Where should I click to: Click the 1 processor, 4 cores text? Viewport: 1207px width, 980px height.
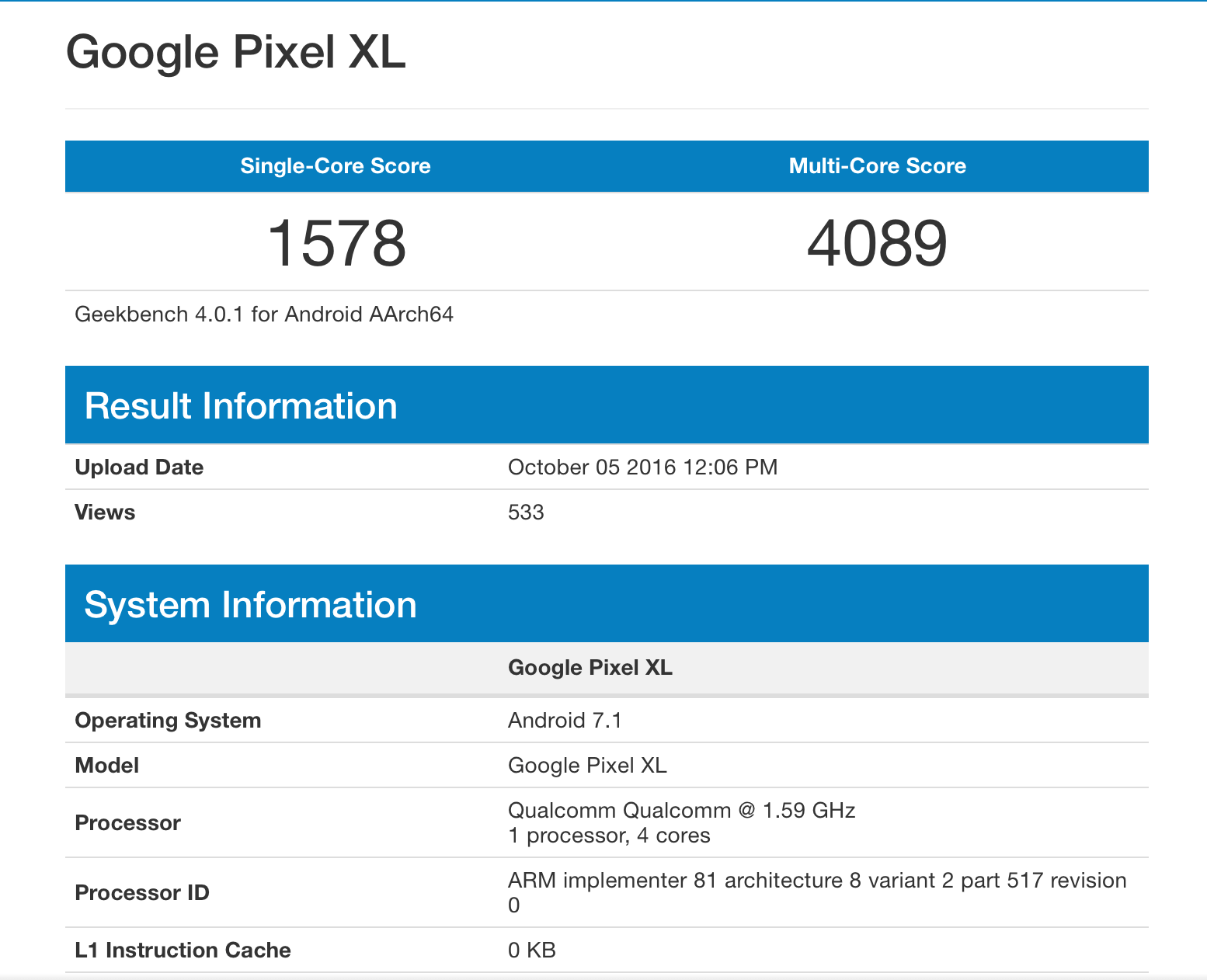[x=609, y=836]
